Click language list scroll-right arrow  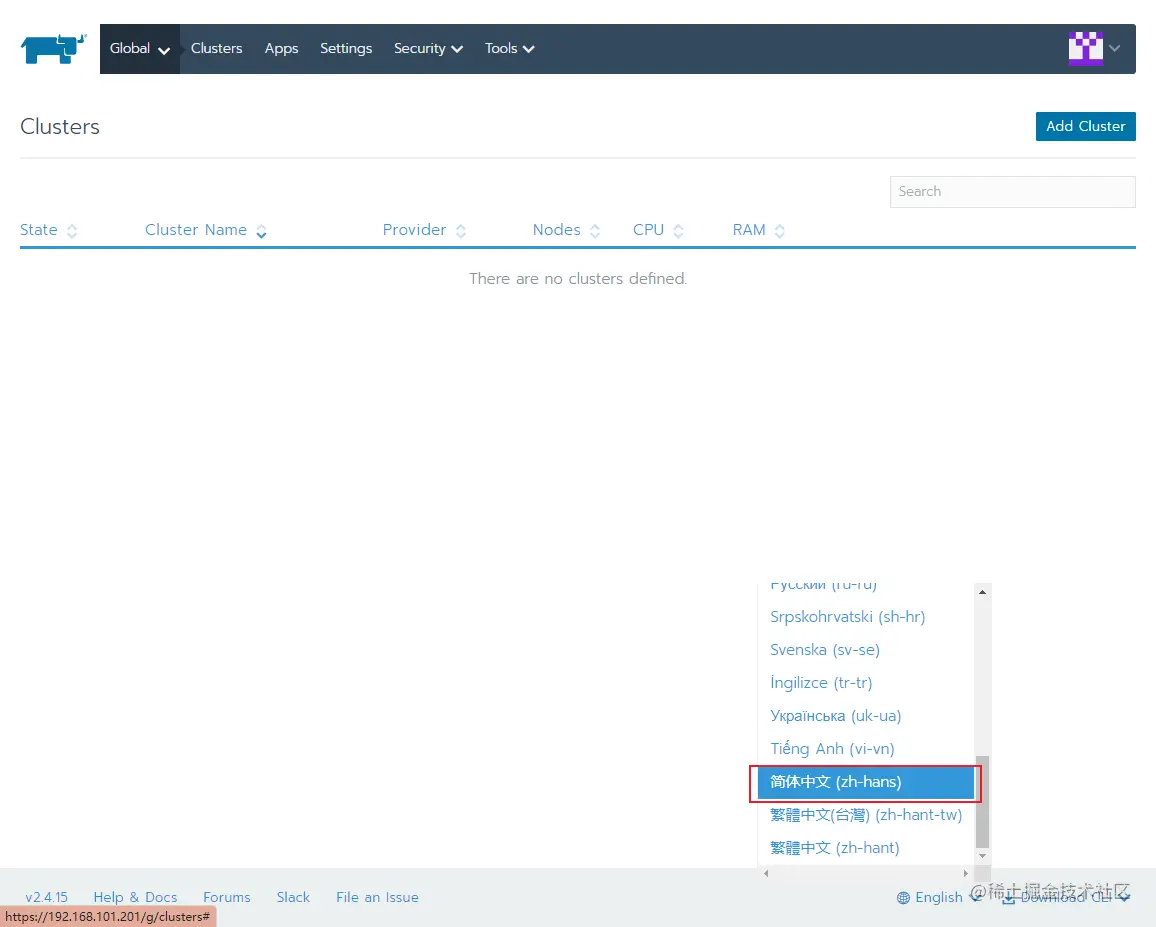click(x=966, y=873)
